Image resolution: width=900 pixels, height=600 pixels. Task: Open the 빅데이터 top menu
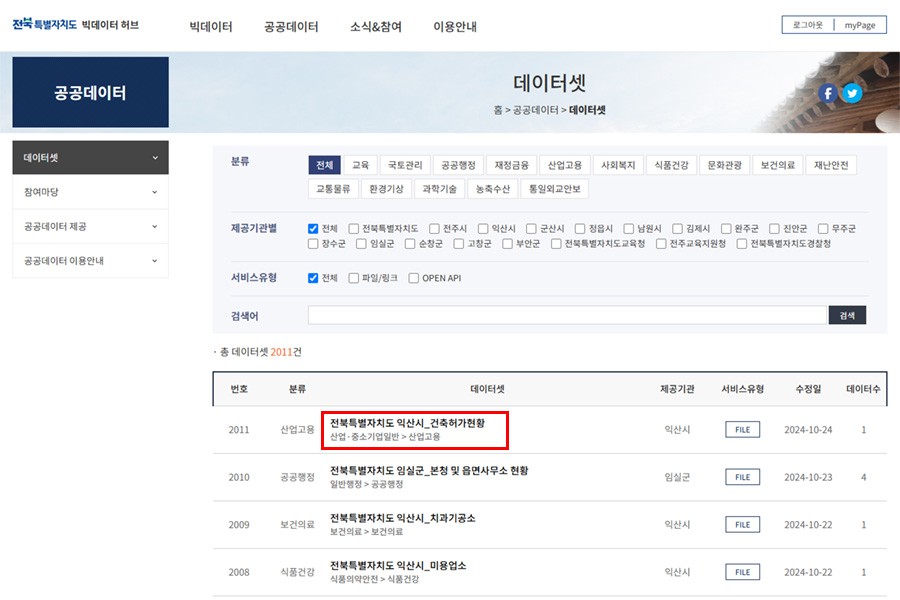tap(211, 26)
